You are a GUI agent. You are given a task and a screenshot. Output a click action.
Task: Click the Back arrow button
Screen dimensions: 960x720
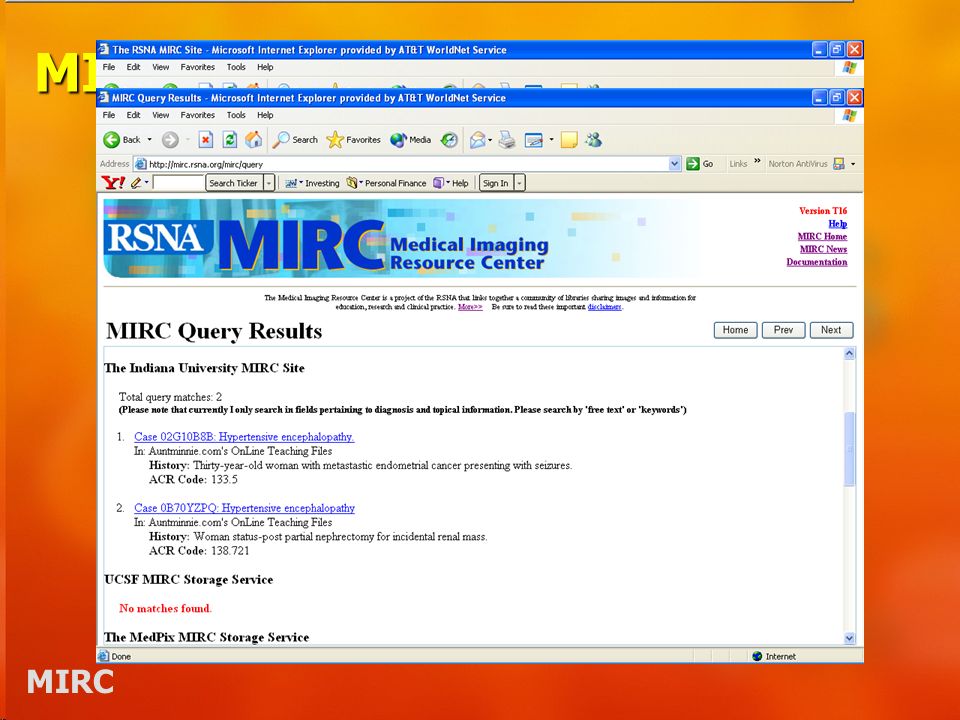point(112,140)
